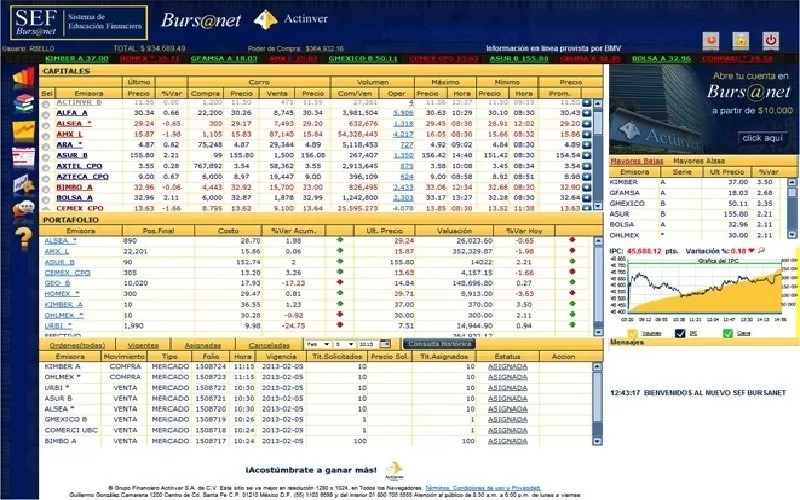Open the pink statement sidebar icon

tap(23, 157)
